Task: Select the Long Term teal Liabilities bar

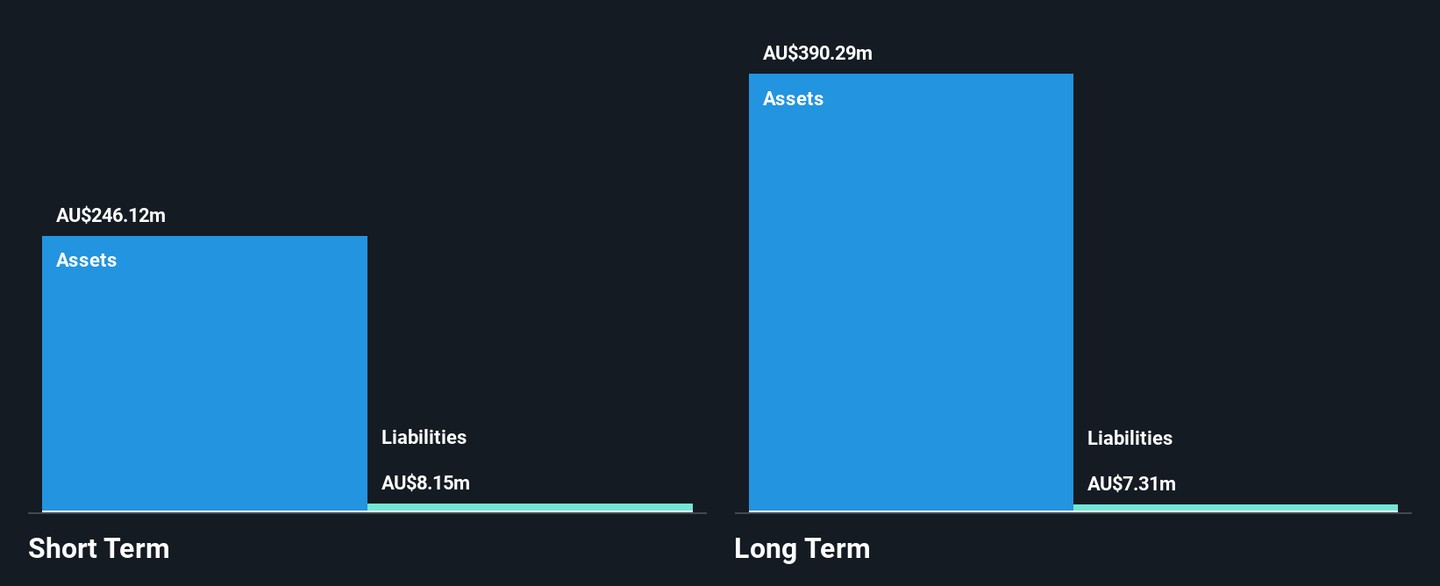Action: pyautogui.click(x=1235, y=508)
